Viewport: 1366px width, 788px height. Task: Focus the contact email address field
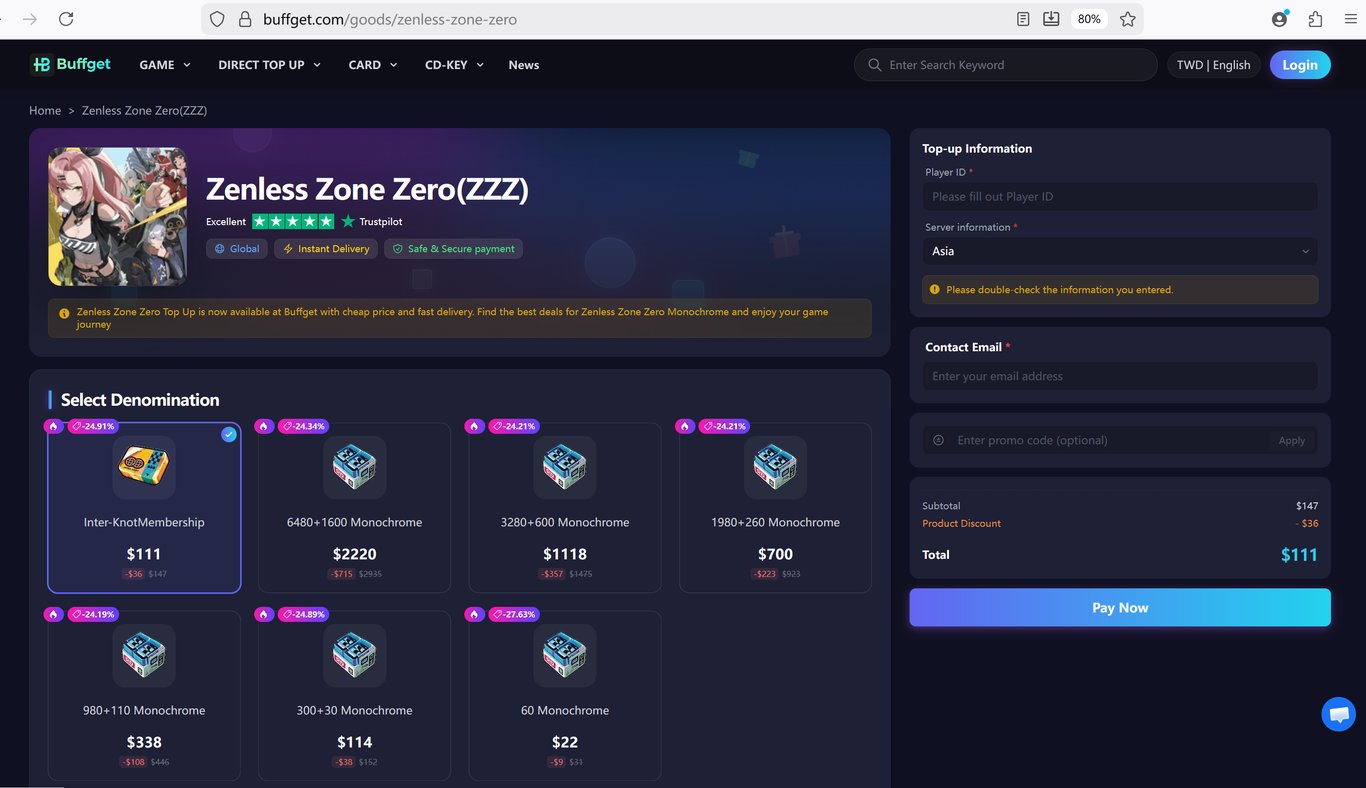tap(1120, 376)
